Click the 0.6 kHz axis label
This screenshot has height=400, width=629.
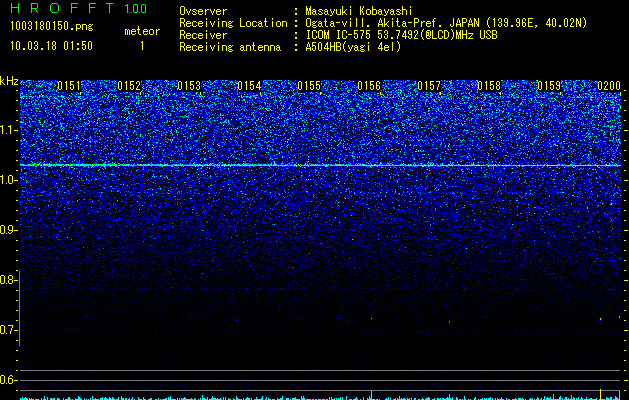[7, 380]
